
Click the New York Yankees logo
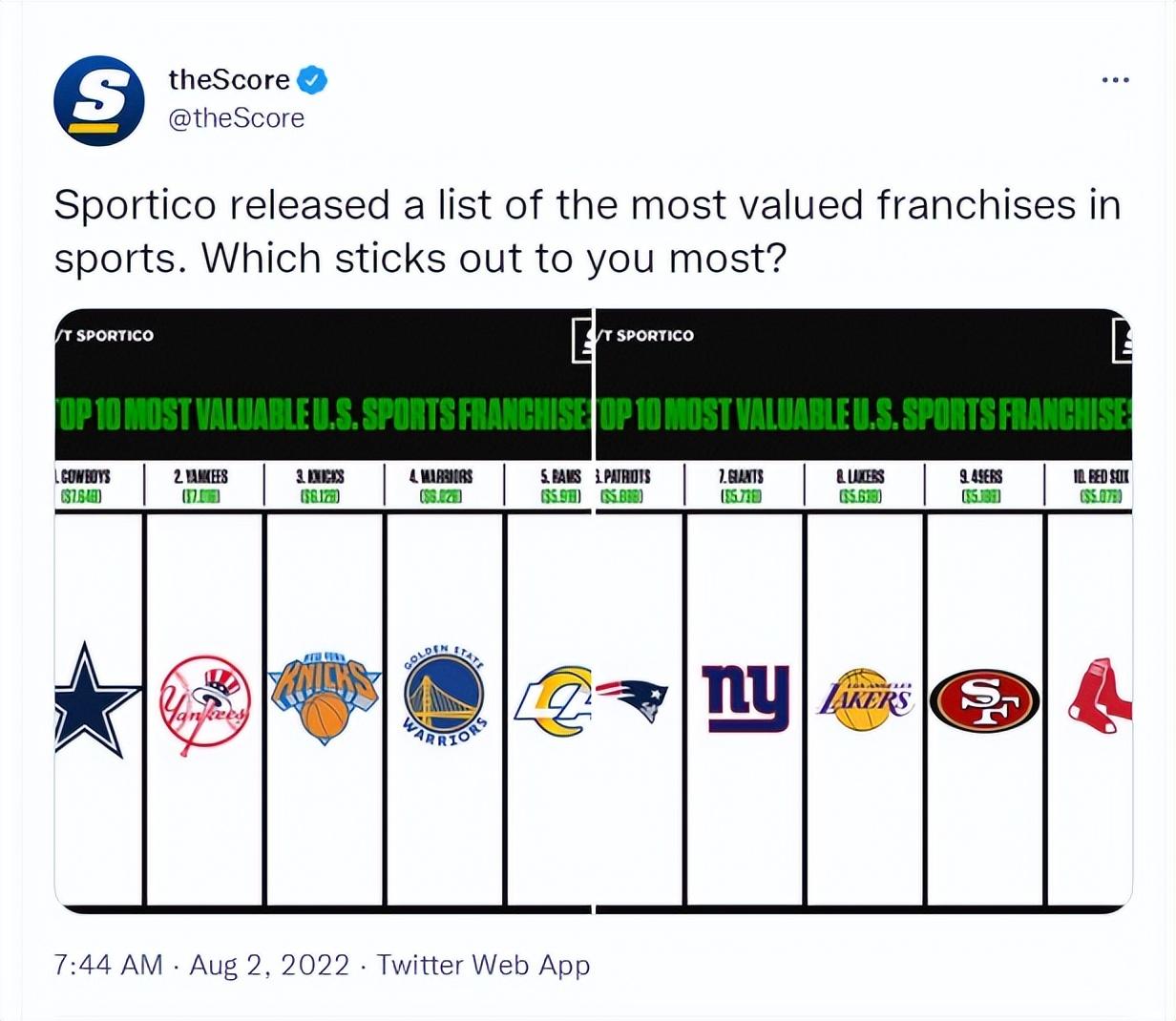204,705
